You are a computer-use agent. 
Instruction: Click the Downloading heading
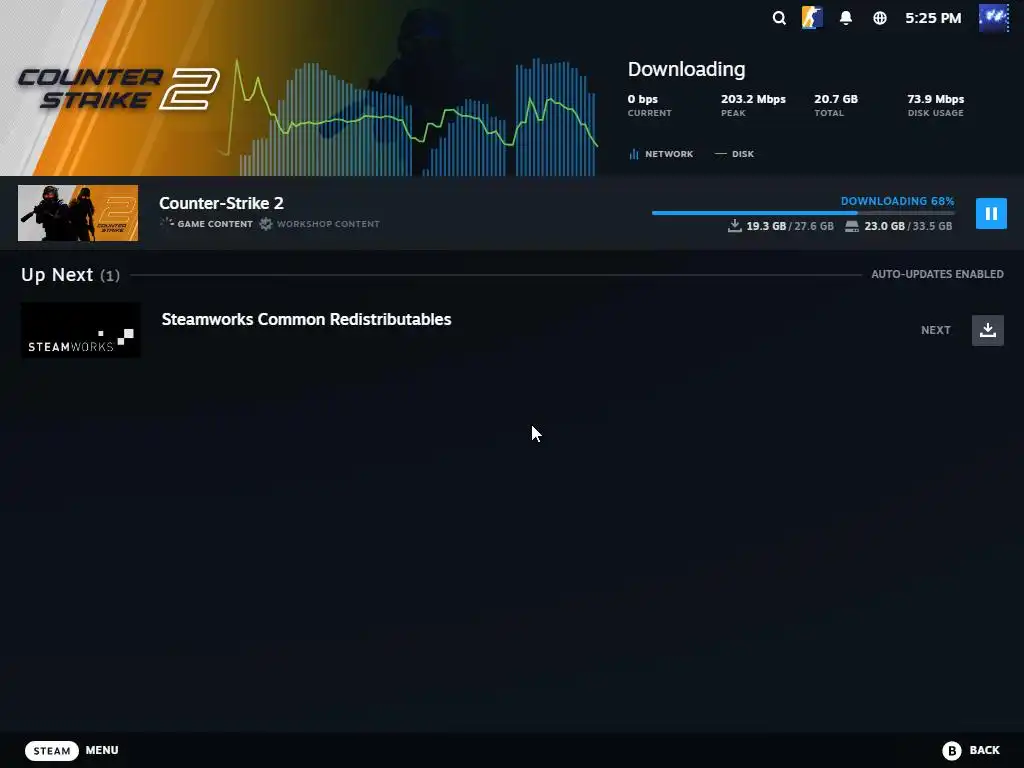[686, 69]
